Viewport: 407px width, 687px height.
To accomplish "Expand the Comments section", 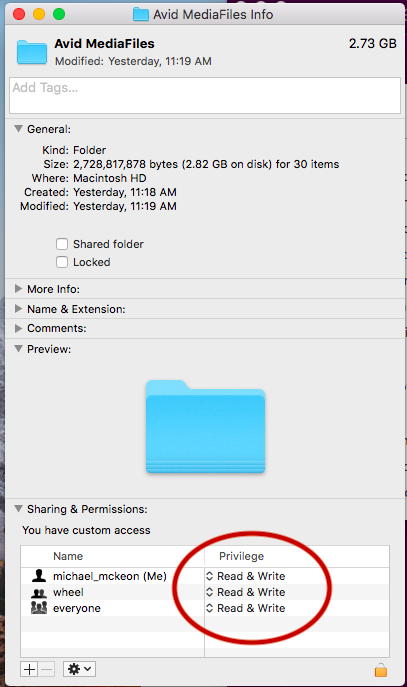I will pos(18,328).
